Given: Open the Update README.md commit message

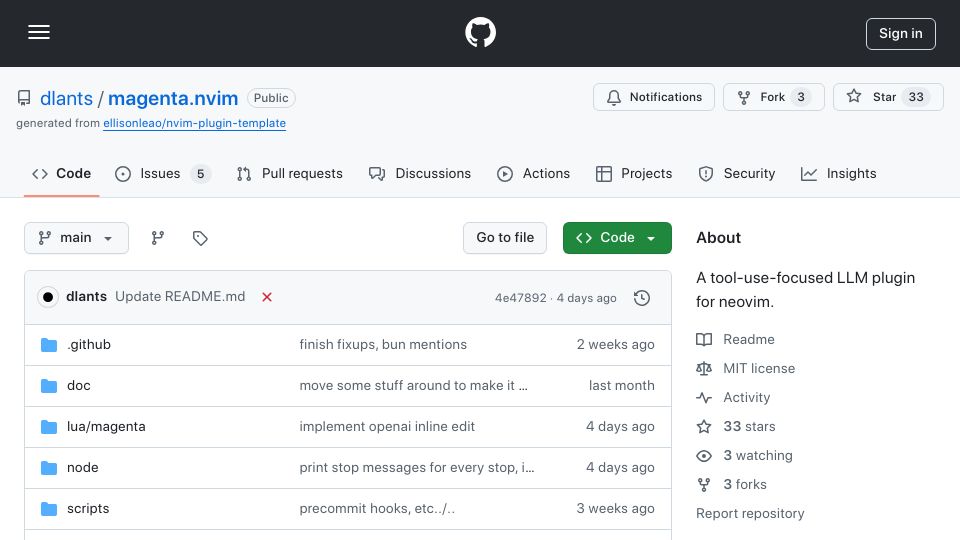Looking at the screenshot, I should point(180,296).
